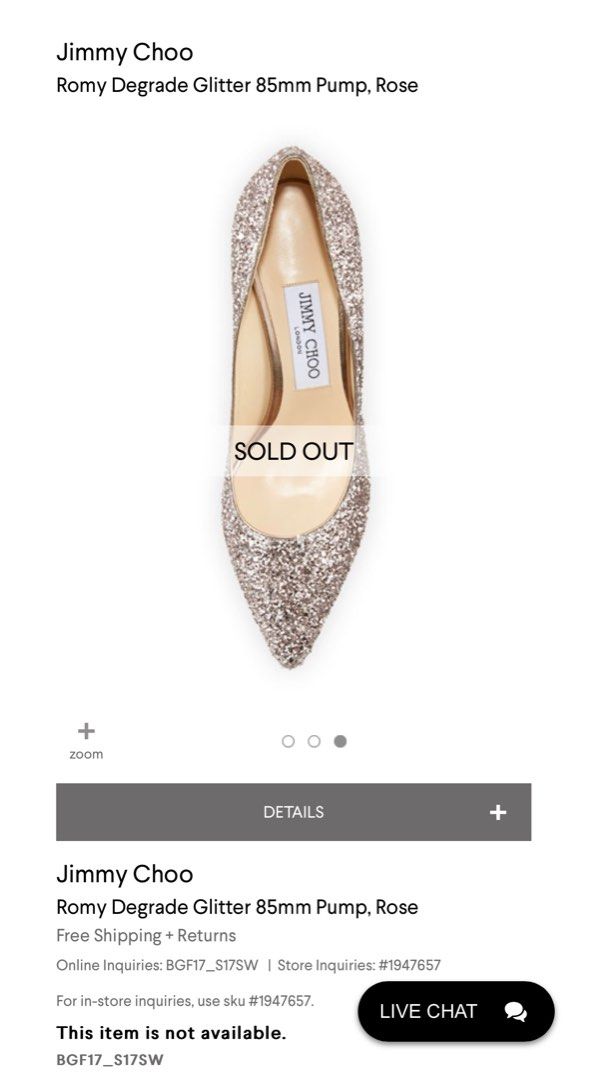Expand product details using the plus control
The image size is (589, 1080).
(x=497, y=811)
